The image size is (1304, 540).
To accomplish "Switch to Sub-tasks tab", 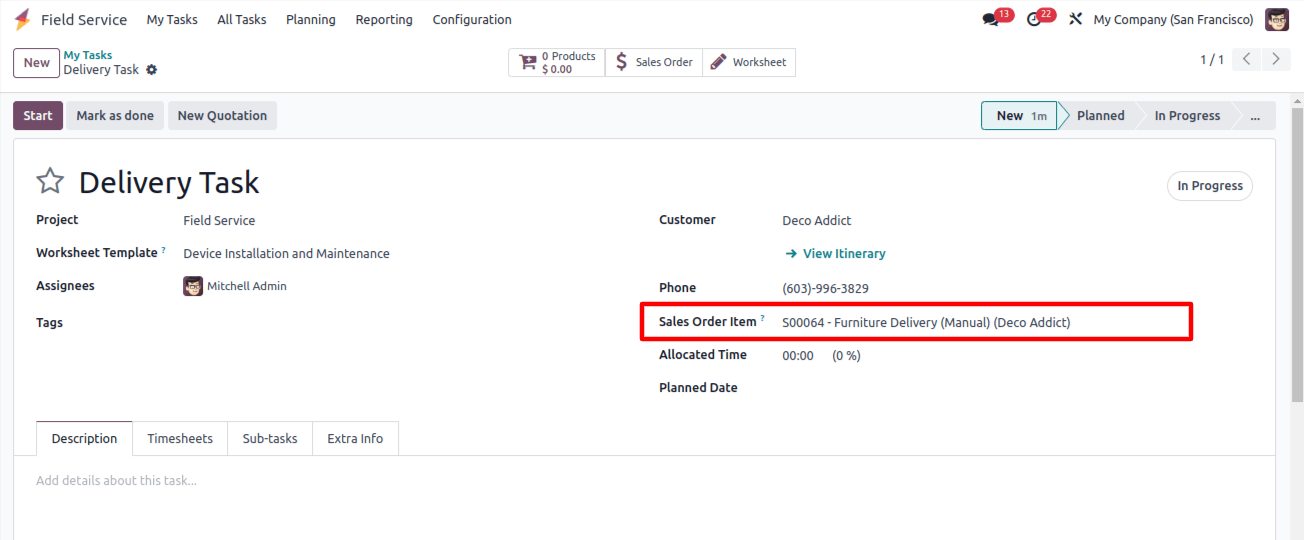I will click(x=270, y=439).
